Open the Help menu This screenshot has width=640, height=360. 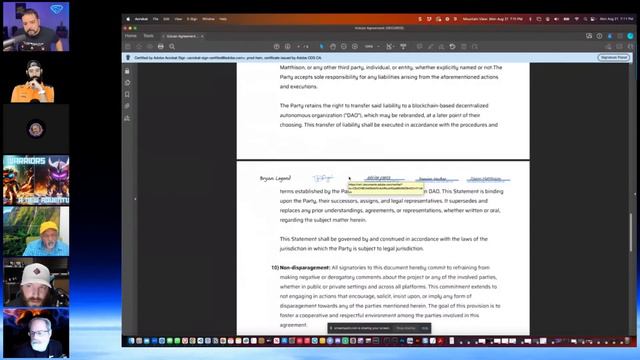pyautogui.click(x=223, y=19)
